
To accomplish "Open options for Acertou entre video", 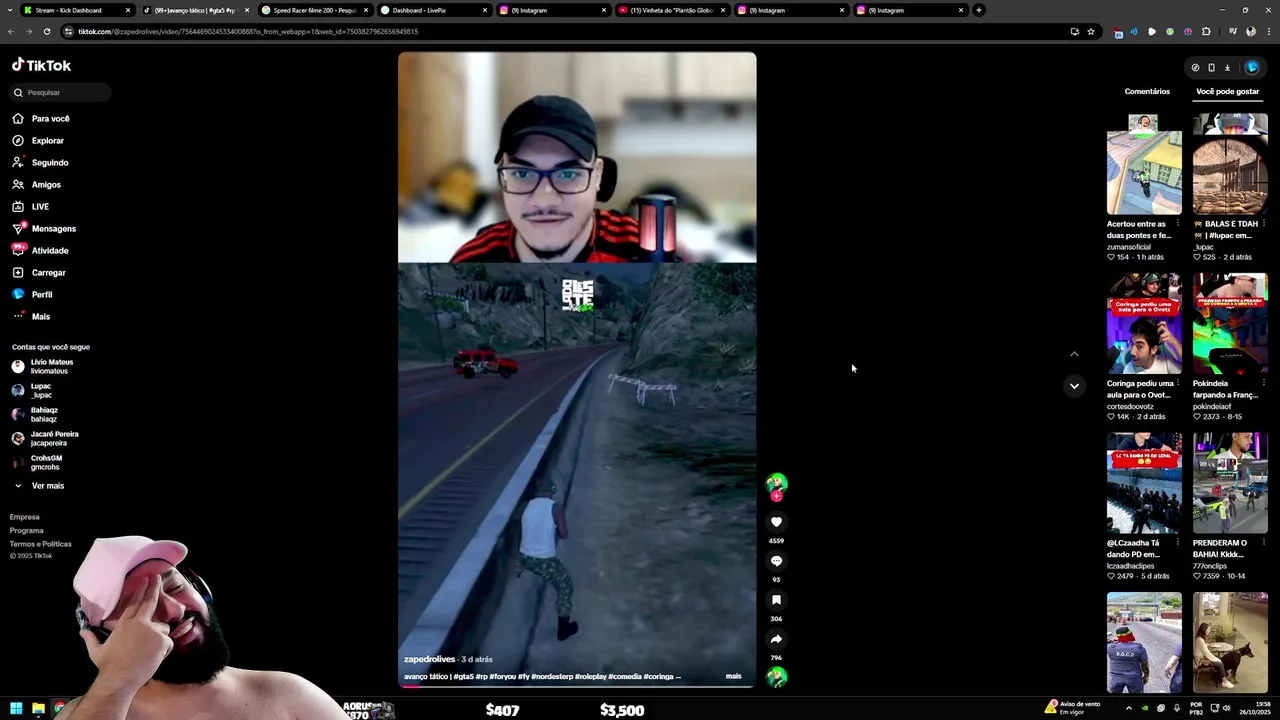I will point(1177,224).
